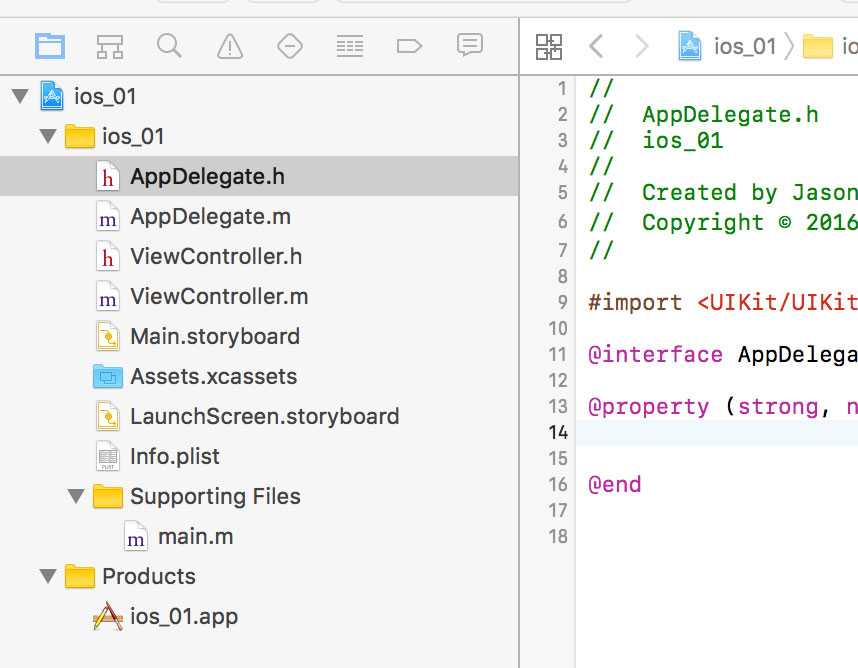Image resolution: width=858 pixels, height=668 pixels.
Task: Open the Find navigator
Action: (x=169, y=46)
